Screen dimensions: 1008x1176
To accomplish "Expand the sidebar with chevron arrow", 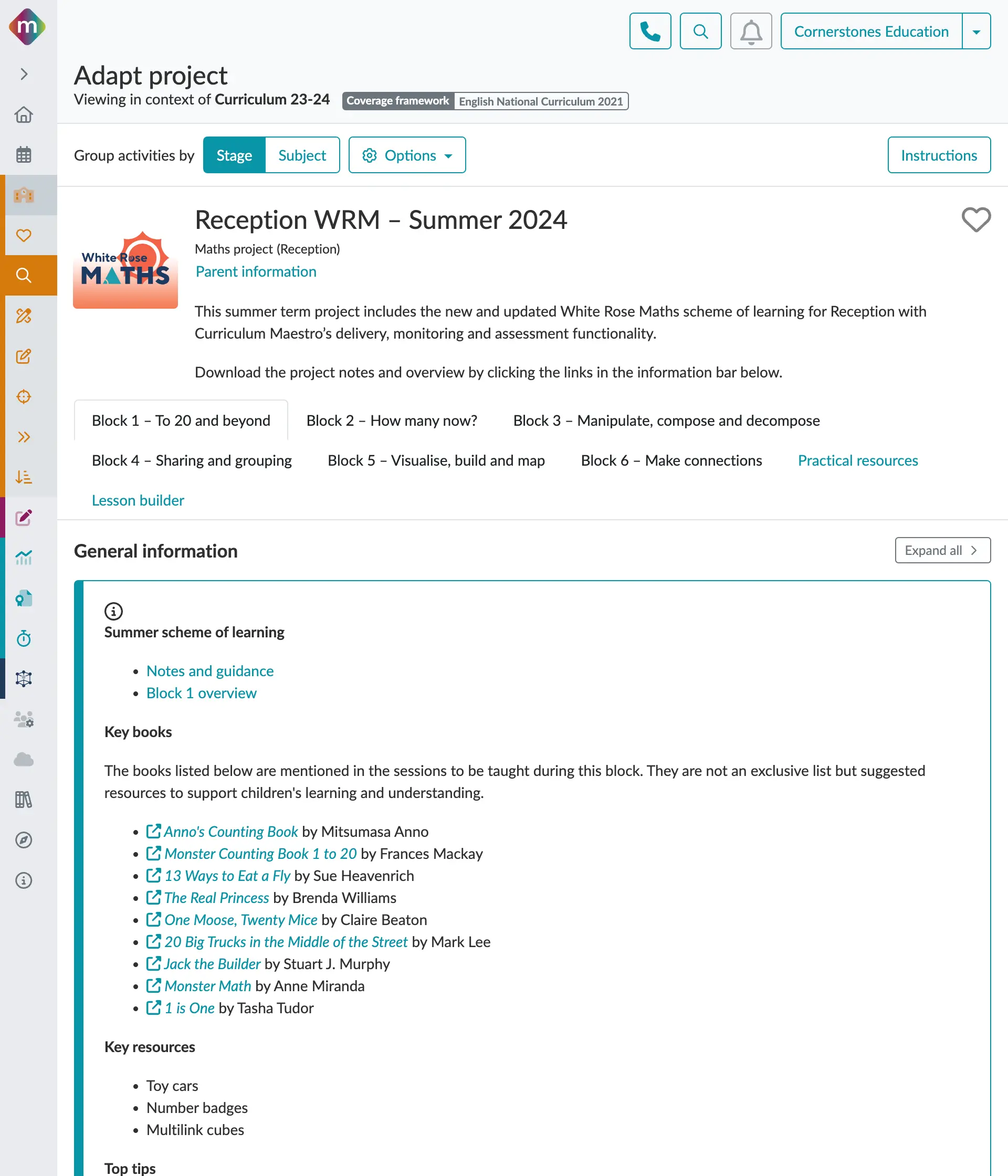I will [x=24, y=74].
